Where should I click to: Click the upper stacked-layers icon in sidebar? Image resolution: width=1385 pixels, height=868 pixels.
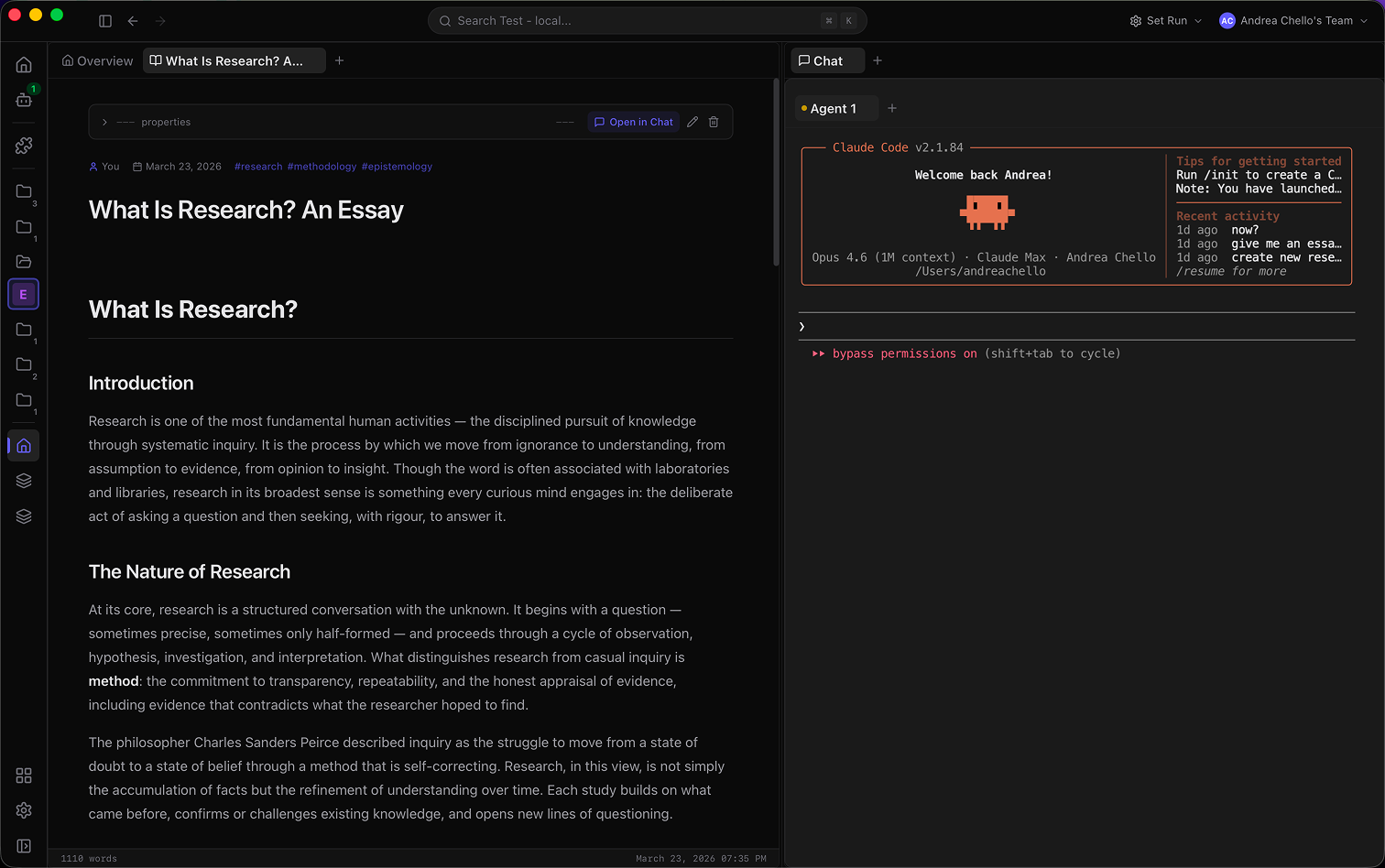point(23,480)
